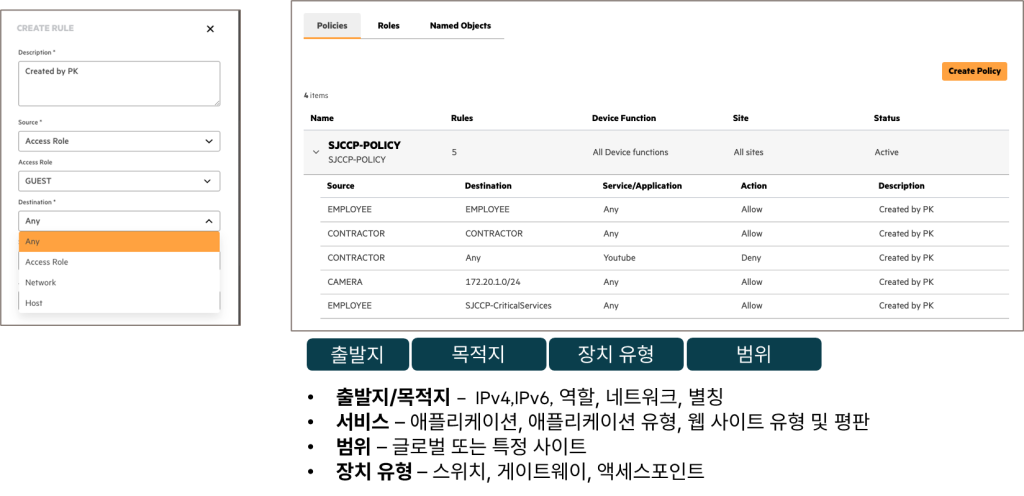Click the 범위 label button
Image resolution: width=1024 pixels, height=496 pixels.
click(753, 354)
